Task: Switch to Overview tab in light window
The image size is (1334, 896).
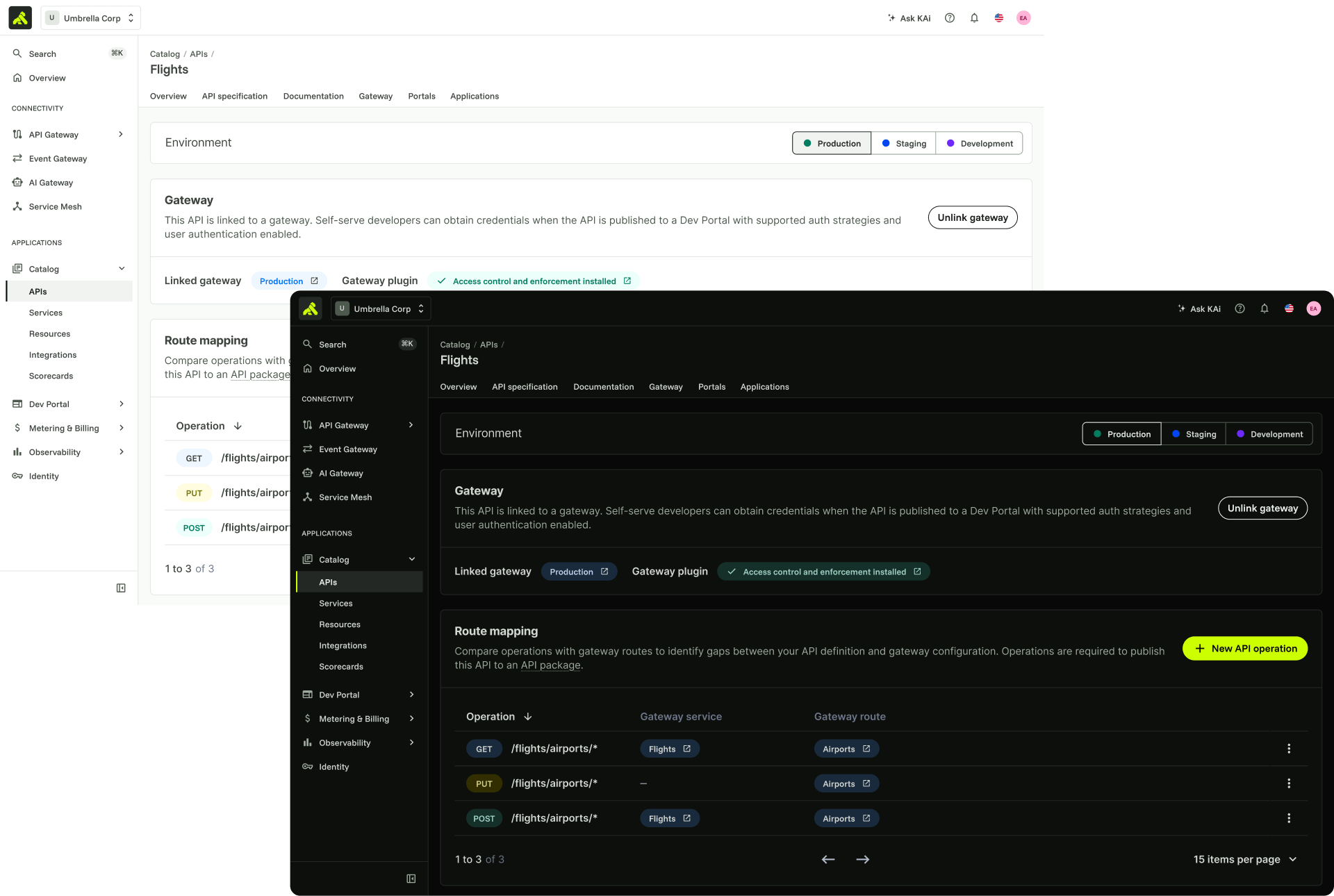Action: [x=168, y=96]
